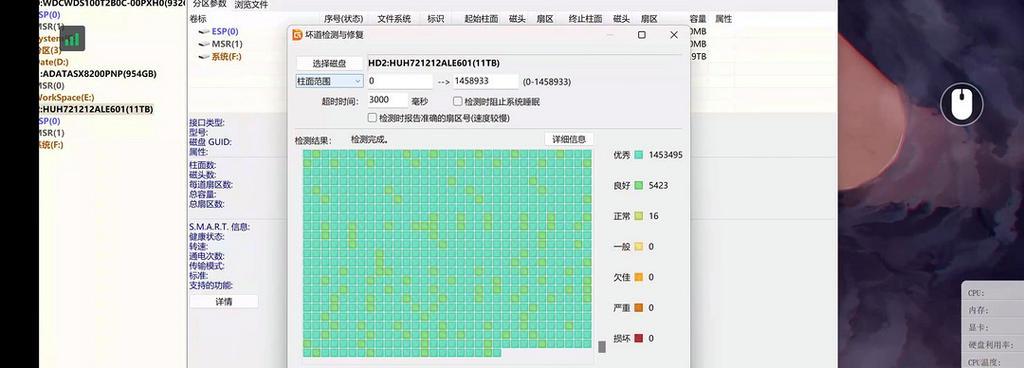Click the start cylinder field showing 0
The image size is (1024, 368).
(x=400, y=82)
